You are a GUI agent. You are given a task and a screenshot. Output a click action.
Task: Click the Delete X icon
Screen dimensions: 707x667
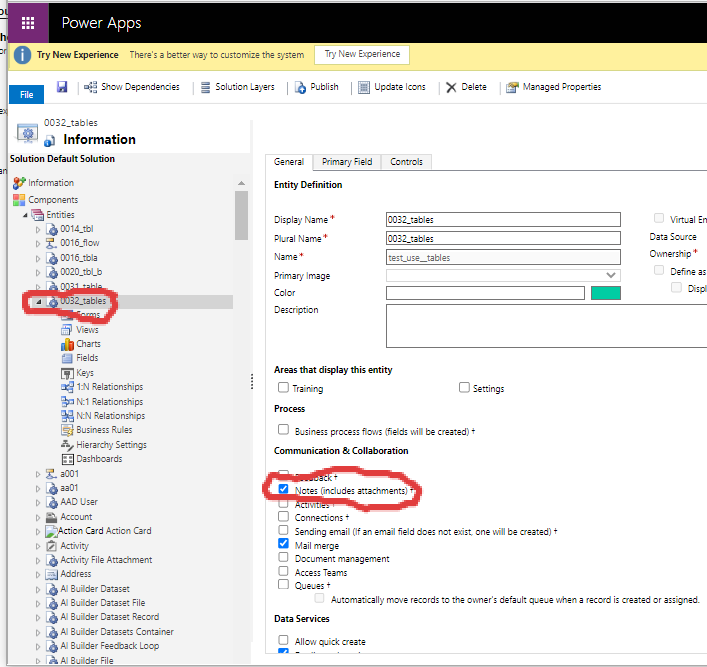(x=451, y=87)
